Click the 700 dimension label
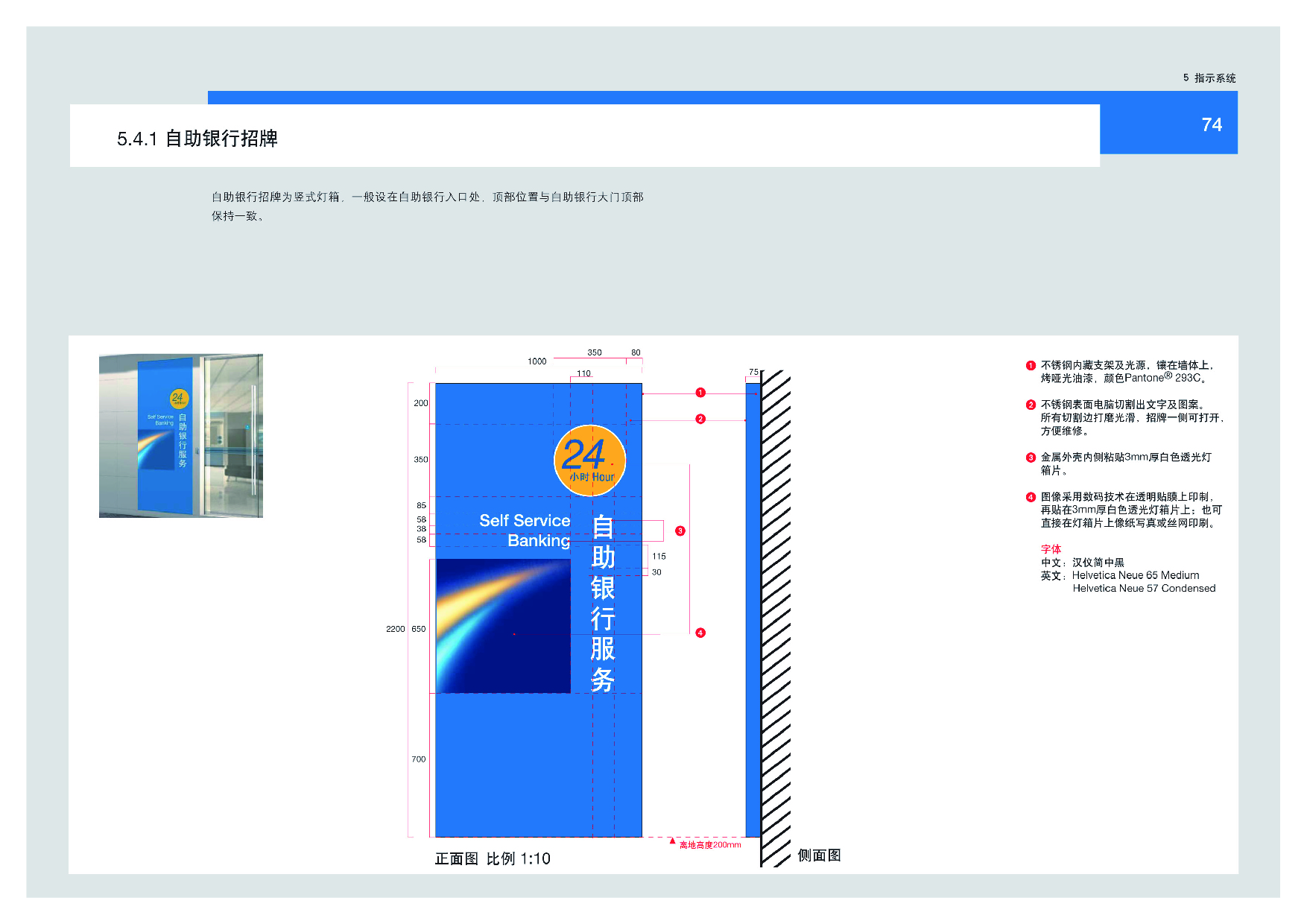The height and width of the screenshot is (924, 1307). tap(419, 759)
